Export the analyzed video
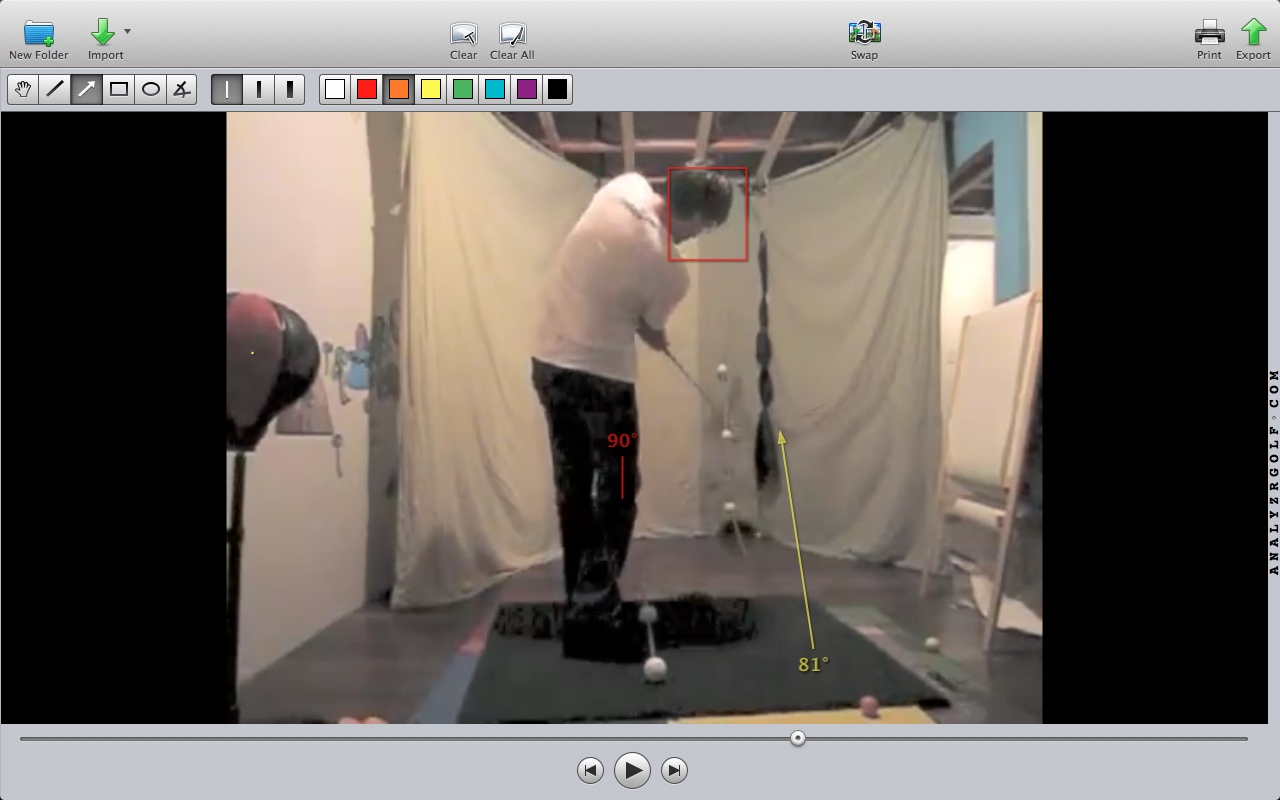Screen dimensions: 1280x800 coord(1253,33)
